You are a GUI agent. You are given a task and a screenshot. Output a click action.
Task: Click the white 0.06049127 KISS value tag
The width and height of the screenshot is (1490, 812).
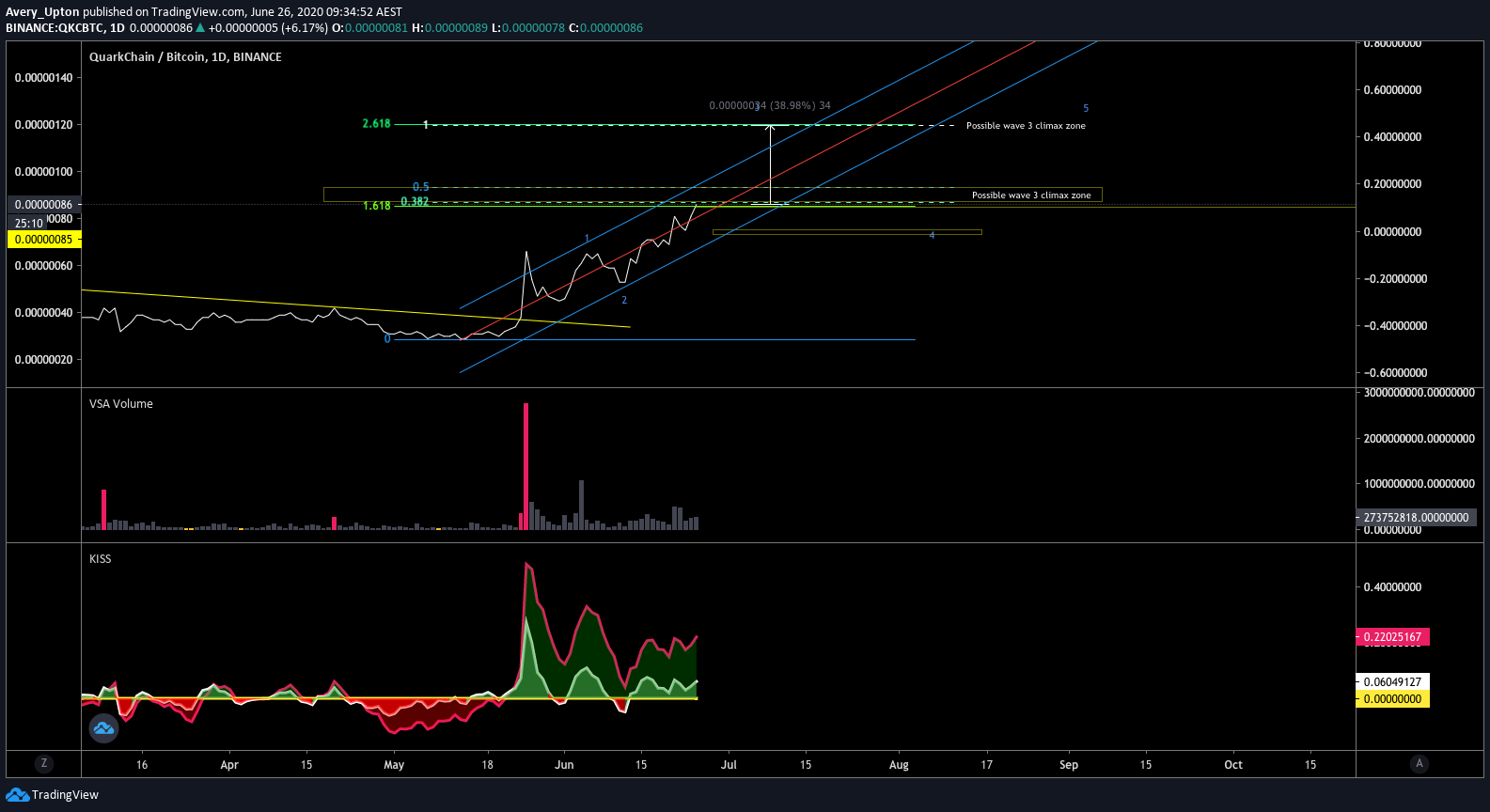pyautogui.click(x=1392, y=682)
